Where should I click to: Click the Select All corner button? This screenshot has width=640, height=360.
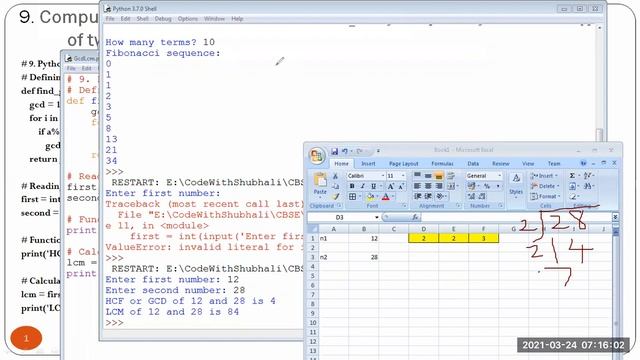313,229
